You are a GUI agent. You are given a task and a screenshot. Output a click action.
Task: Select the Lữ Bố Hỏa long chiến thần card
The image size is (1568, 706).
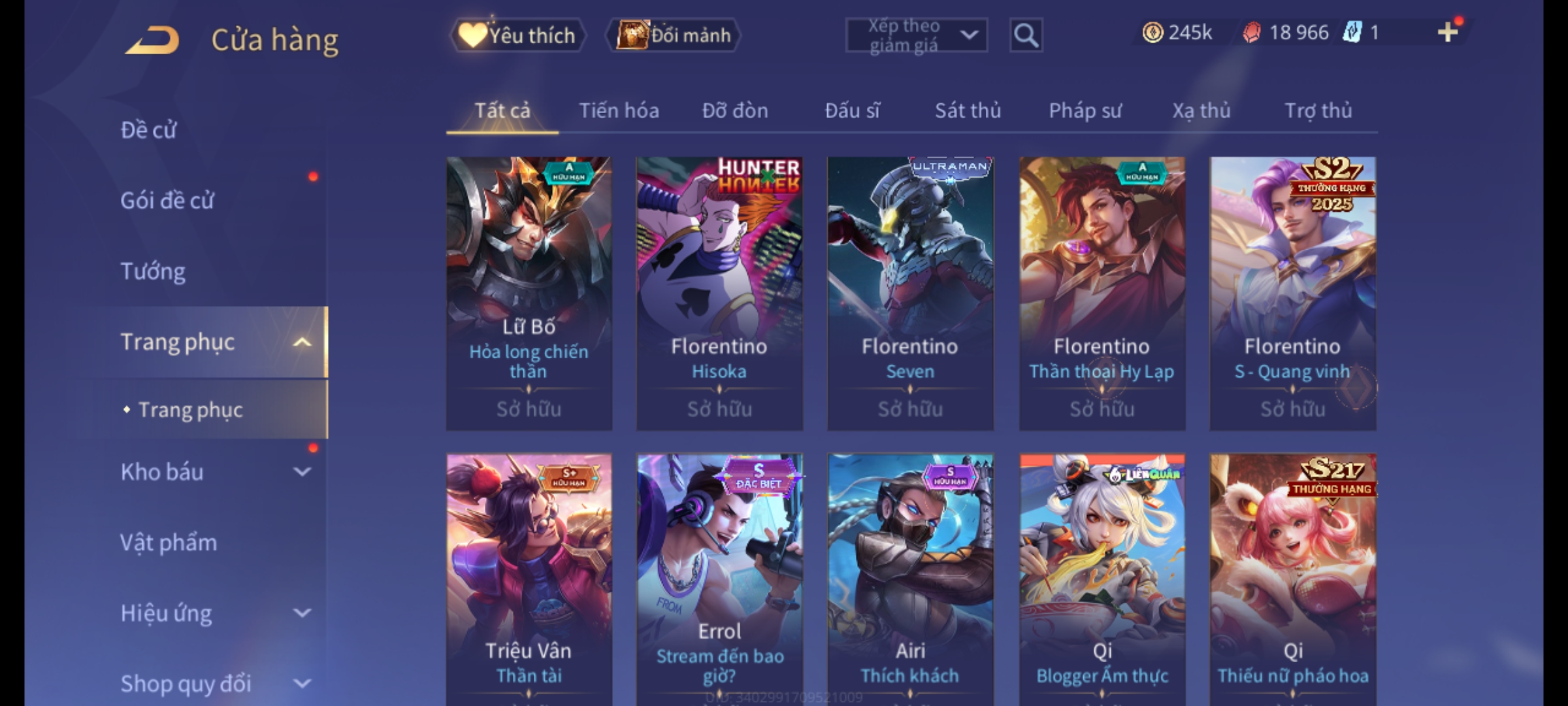[x=529, y=293]
